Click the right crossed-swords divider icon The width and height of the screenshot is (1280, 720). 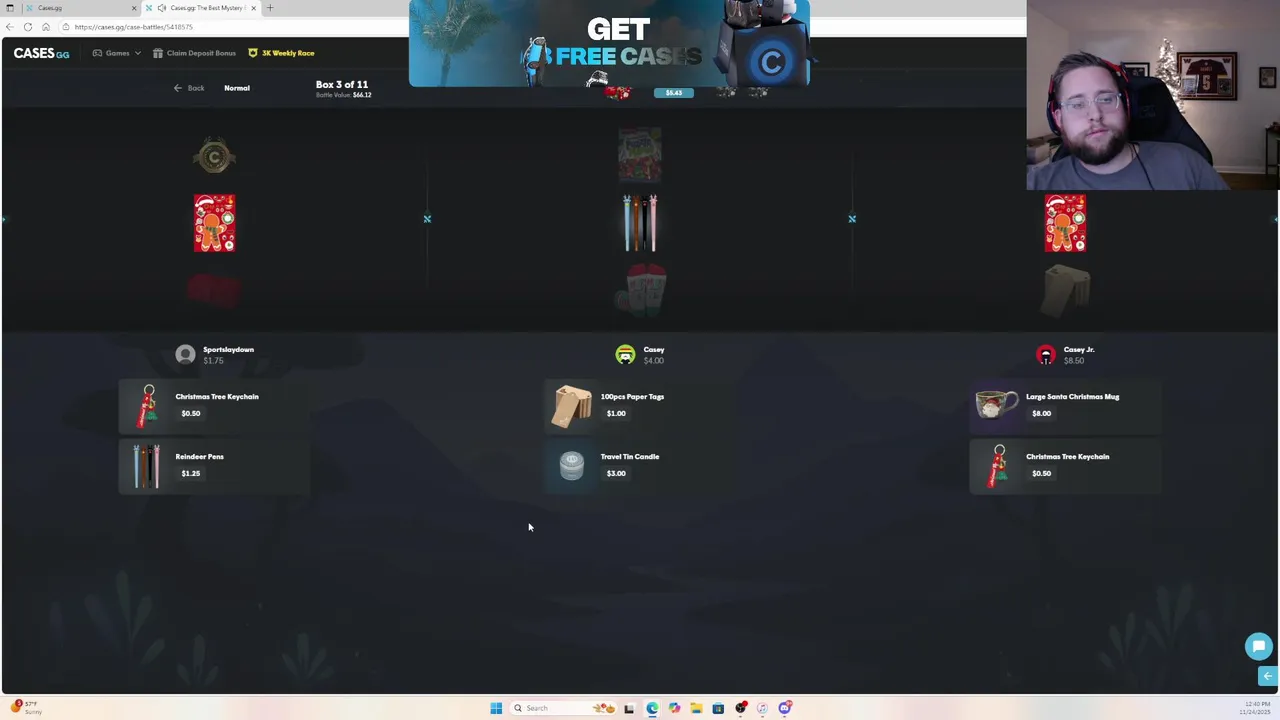point(852,219)
